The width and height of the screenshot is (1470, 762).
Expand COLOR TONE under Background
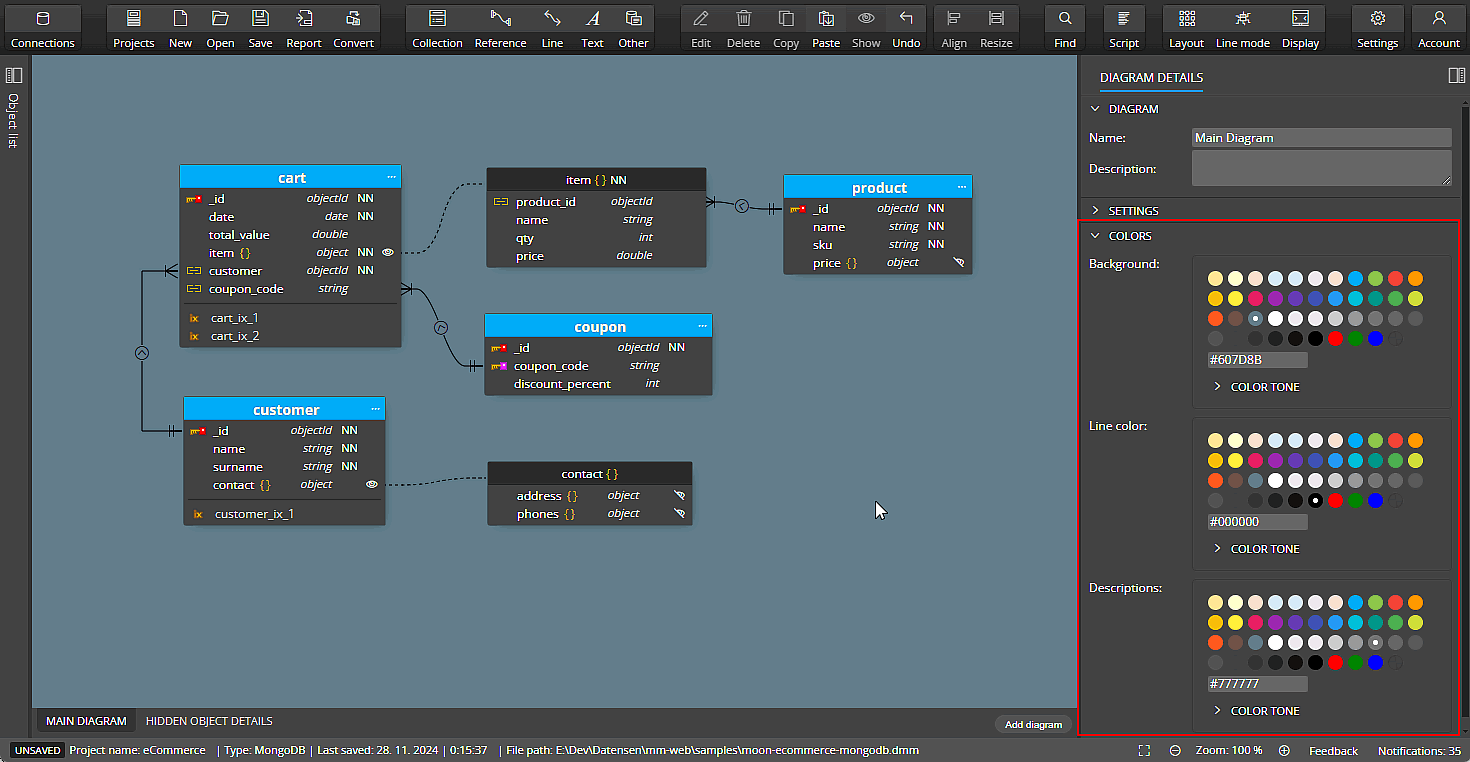point(1256,386)
